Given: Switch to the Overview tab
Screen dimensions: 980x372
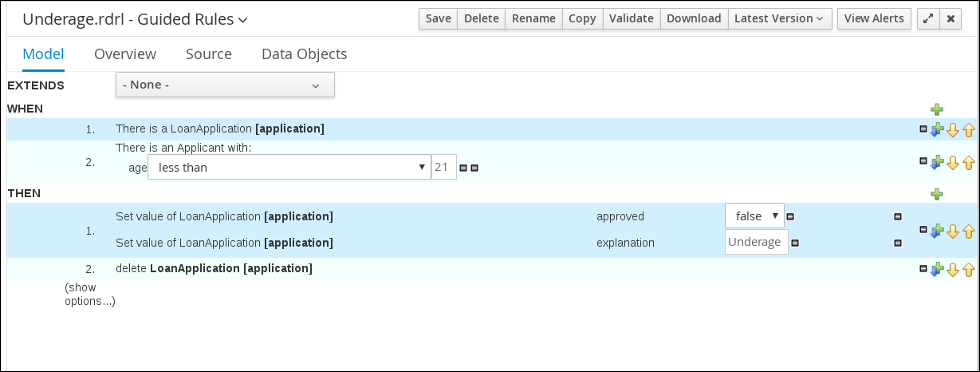Looking at the screenshot, I should point(125,54).
